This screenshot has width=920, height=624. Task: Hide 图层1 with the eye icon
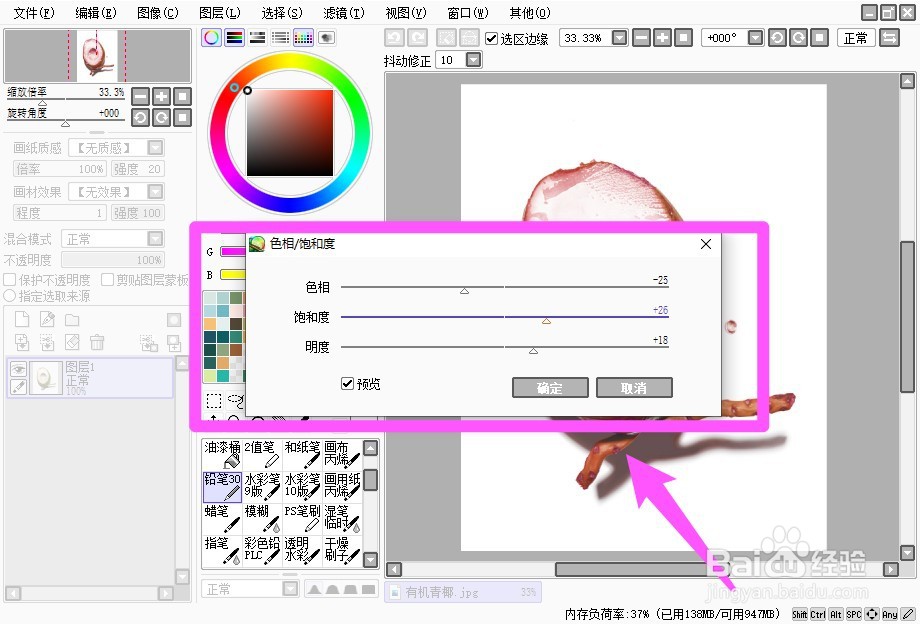click(x=18, y=369)
